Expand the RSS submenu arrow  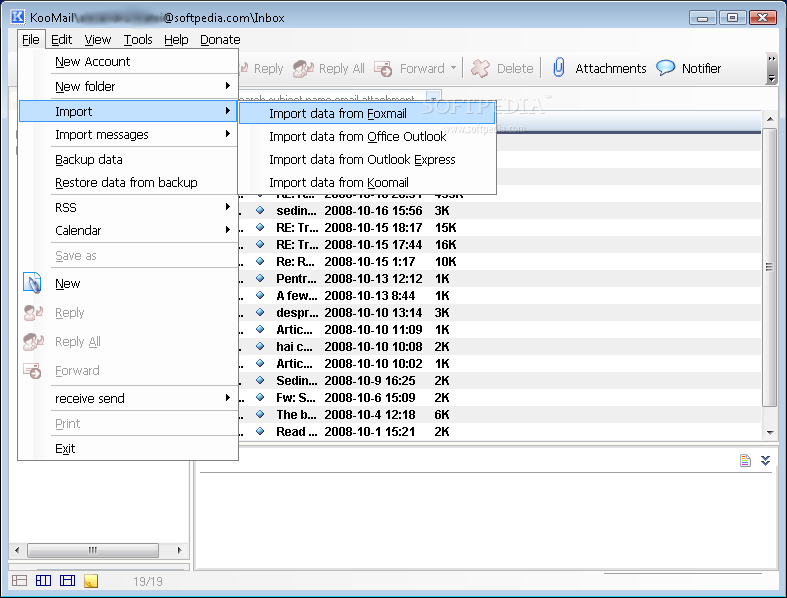pos(228,207)
